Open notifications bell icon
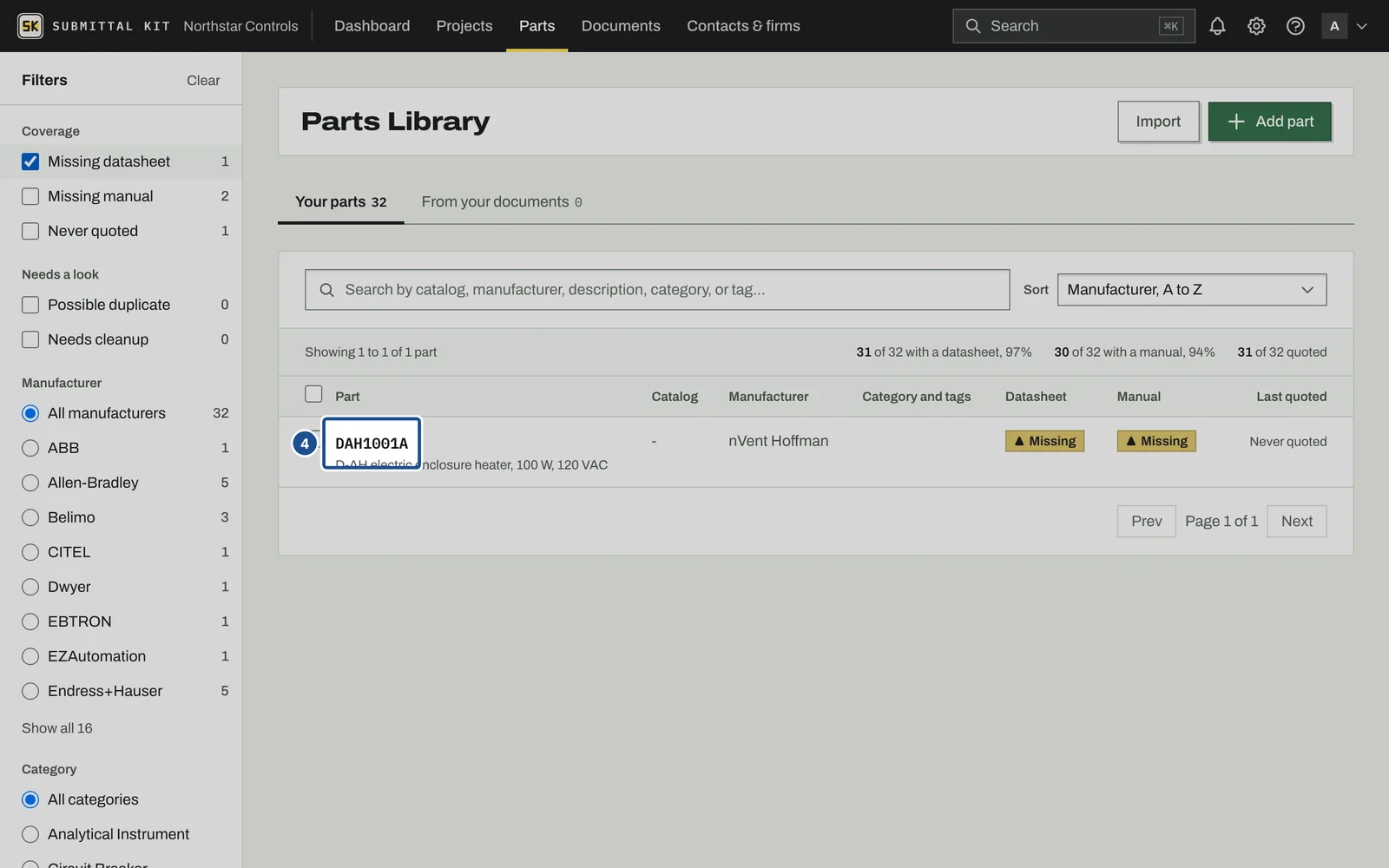 (1217, 26)
